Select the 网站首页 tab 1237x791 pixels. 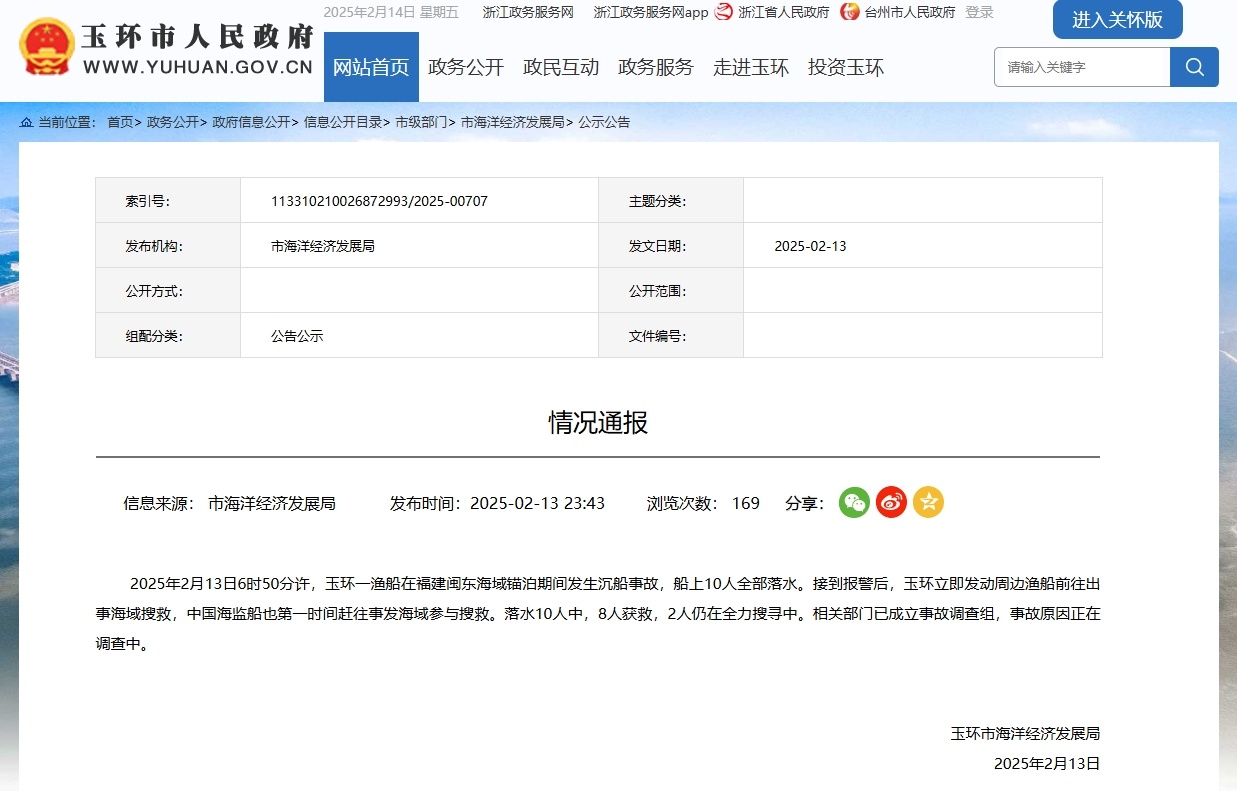(371, 67)
